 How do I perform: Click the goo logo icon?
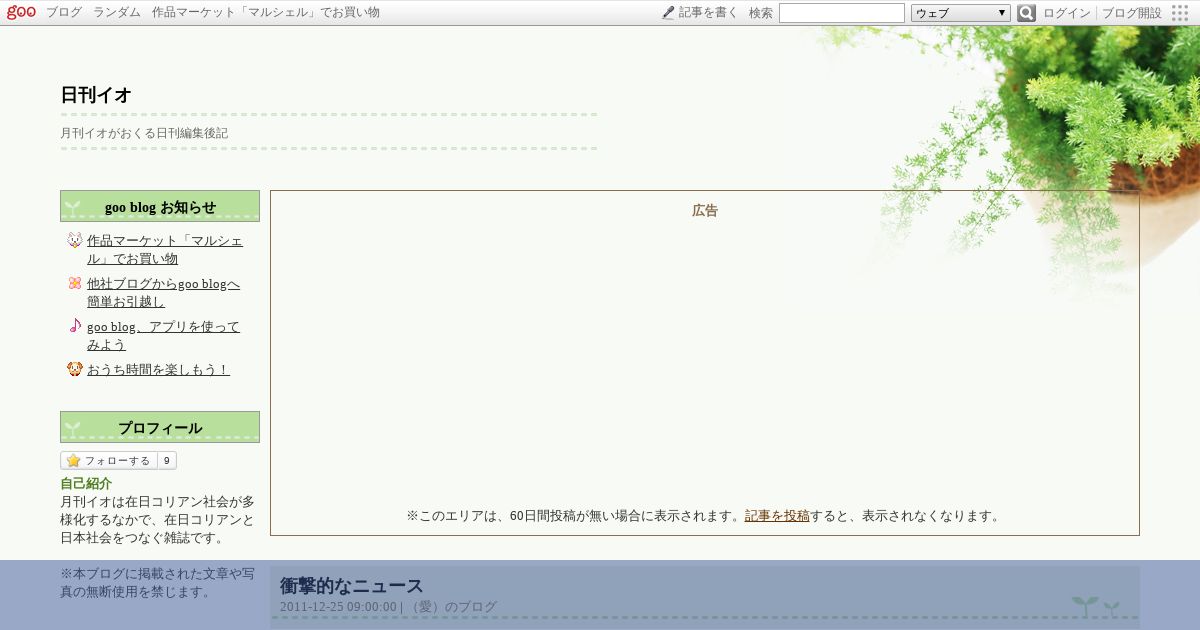[x=21, y=12]
